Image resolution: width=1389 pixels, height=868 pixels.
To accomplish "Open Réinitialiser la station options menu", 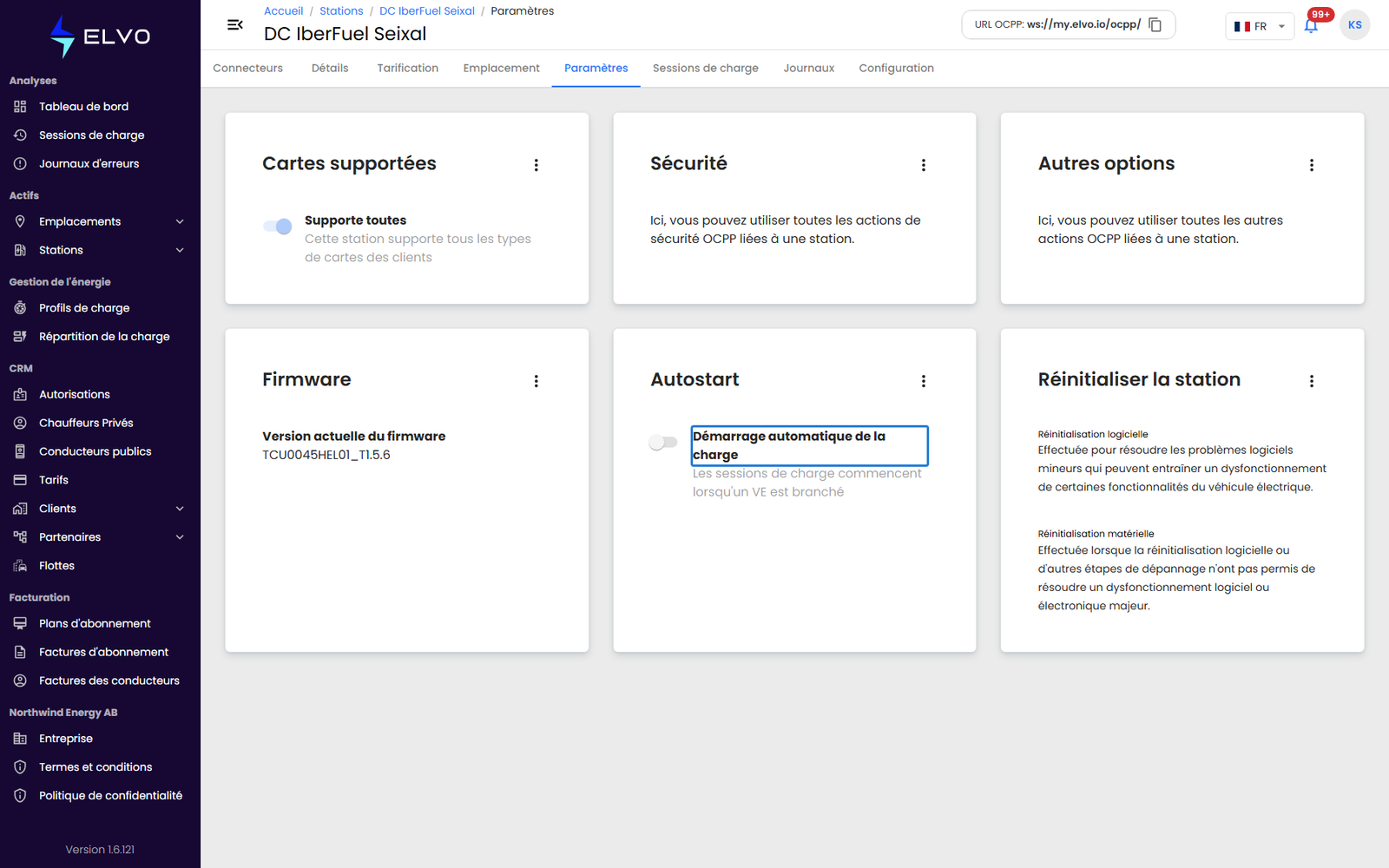I will 1312,381.
